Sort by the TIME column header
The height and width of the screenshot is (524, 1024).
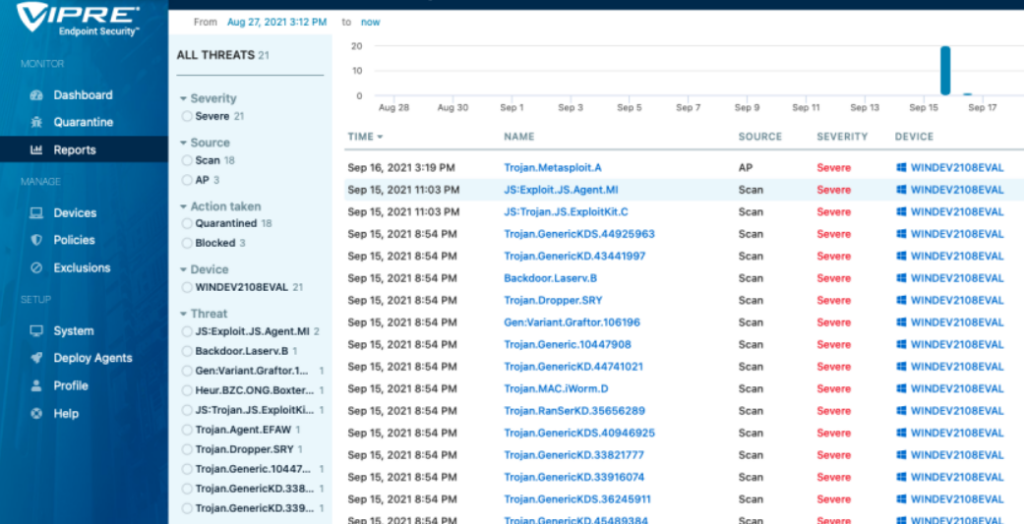point(365,137)
